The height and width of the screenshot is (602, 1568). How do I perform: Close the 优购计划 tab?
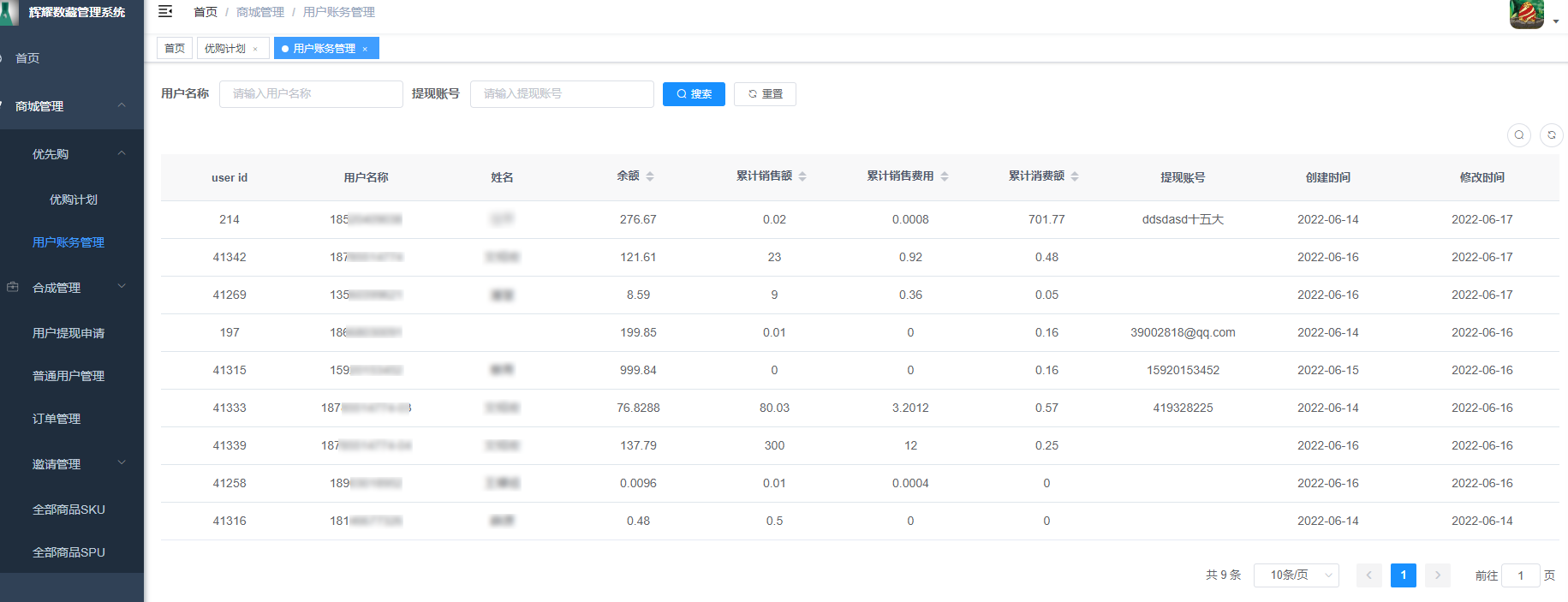255,49
